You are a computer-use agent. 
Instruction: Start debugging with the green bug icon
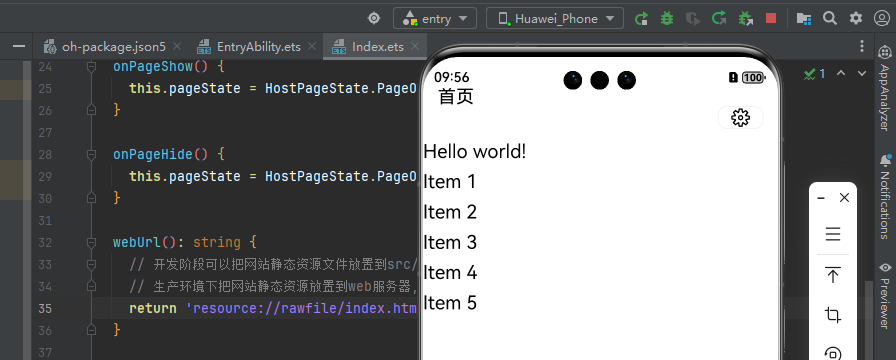pos(666,19)
